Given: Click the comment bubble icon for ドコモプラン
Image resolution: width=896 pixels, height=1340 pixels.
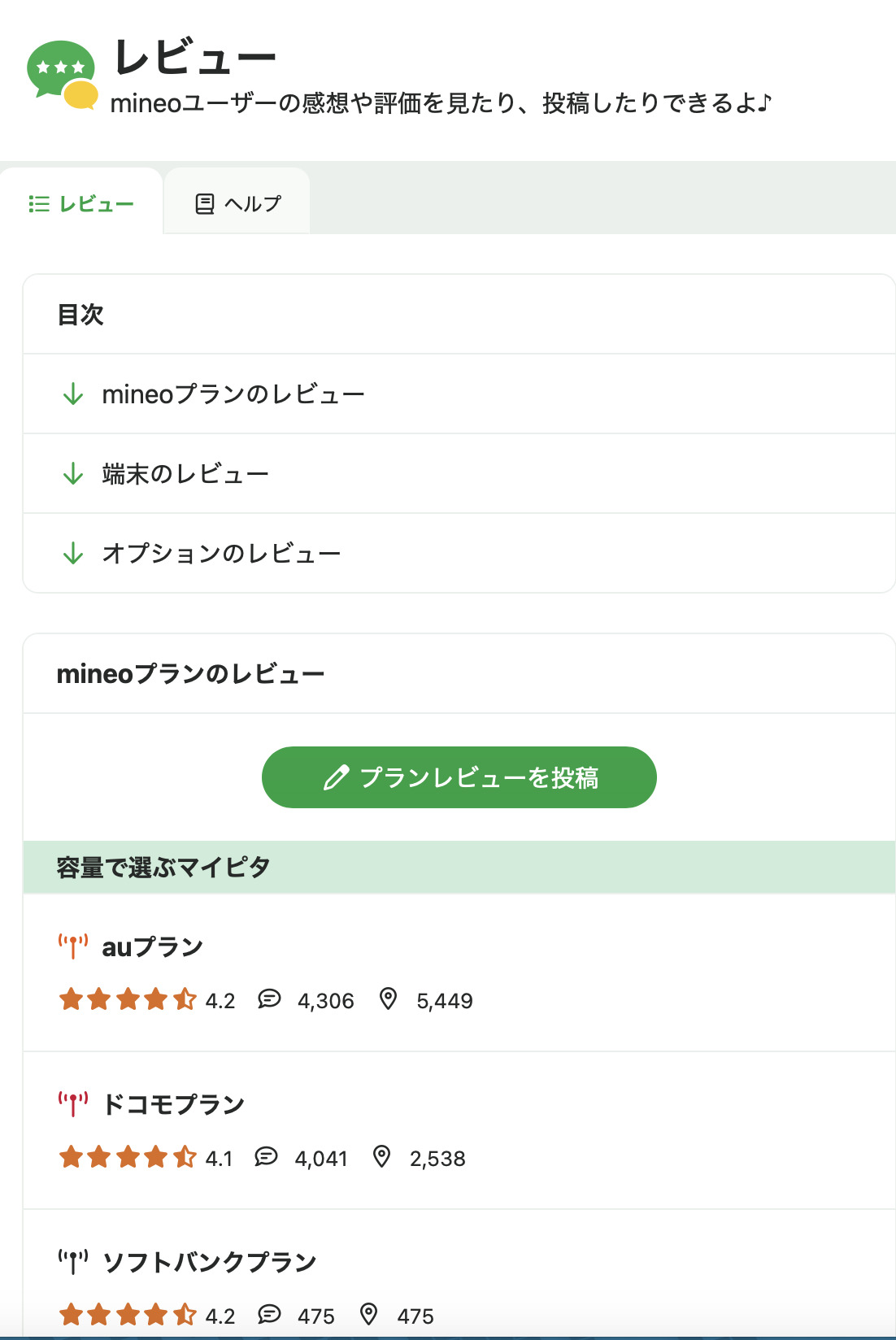Looking at the screenshot, I should [266, 1157].
